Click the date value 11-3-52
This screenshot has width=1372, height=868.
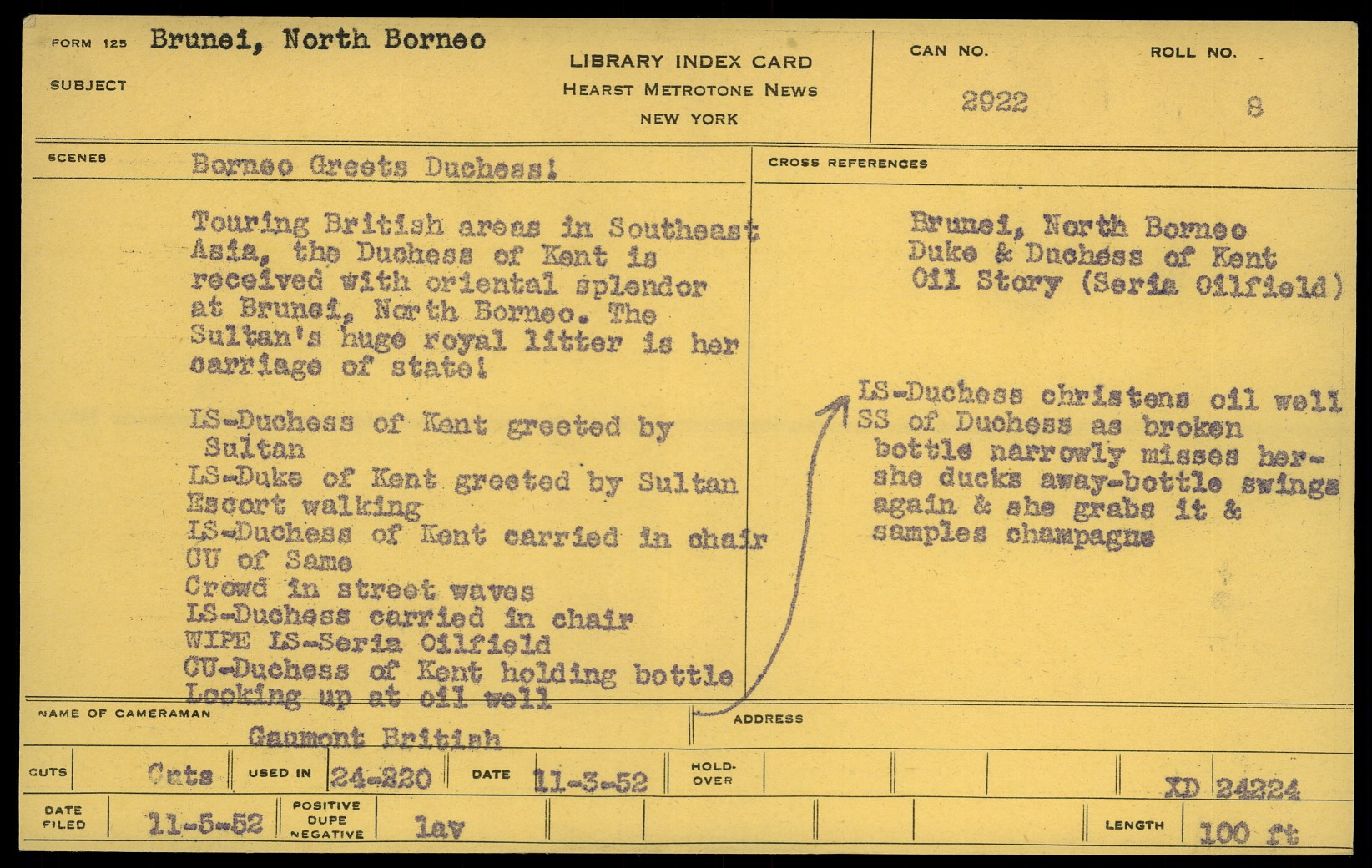tap(590, 780)
